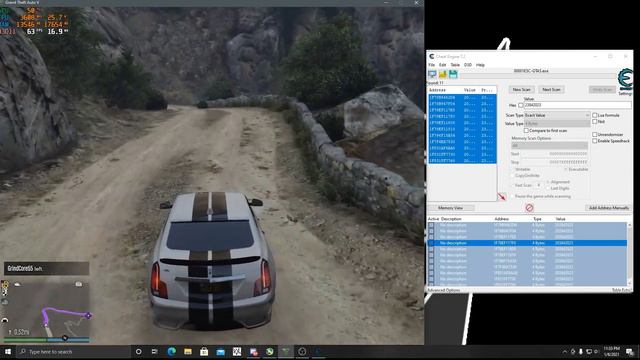Open the Help menu in Cheat Engine
The width and height of the screenshot is (640, 360).
(480, 65)
